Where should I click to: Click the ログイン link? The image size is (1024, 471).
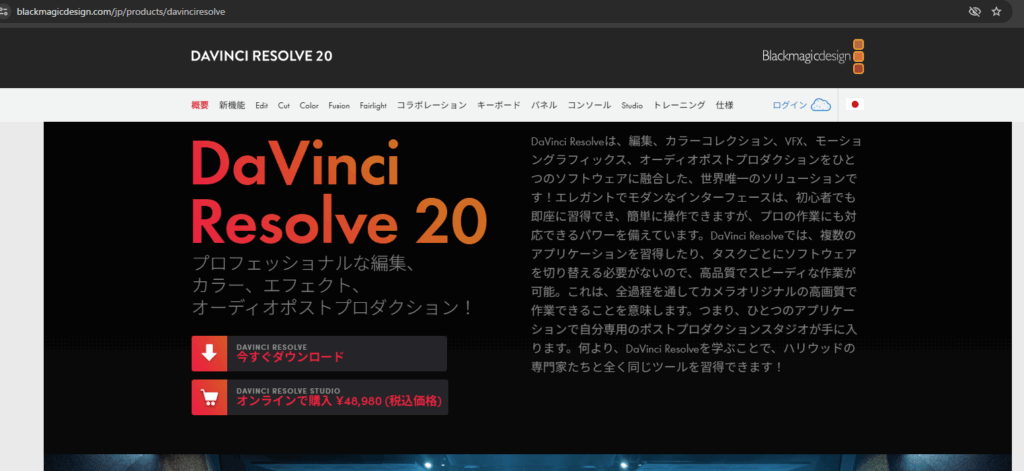click(x=789, y=105)
